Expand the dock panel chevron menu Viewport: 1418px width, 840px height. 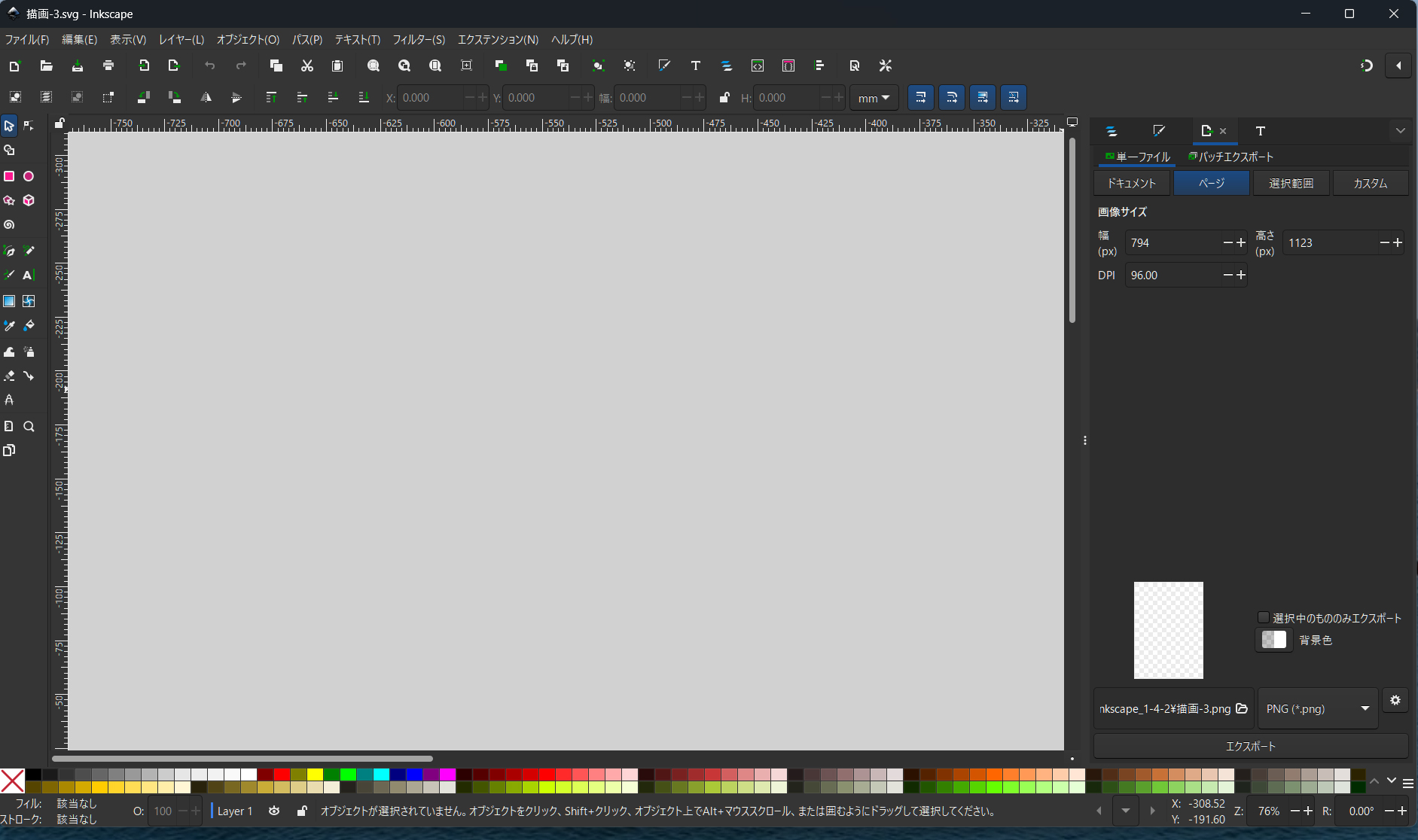(1400, 131)
